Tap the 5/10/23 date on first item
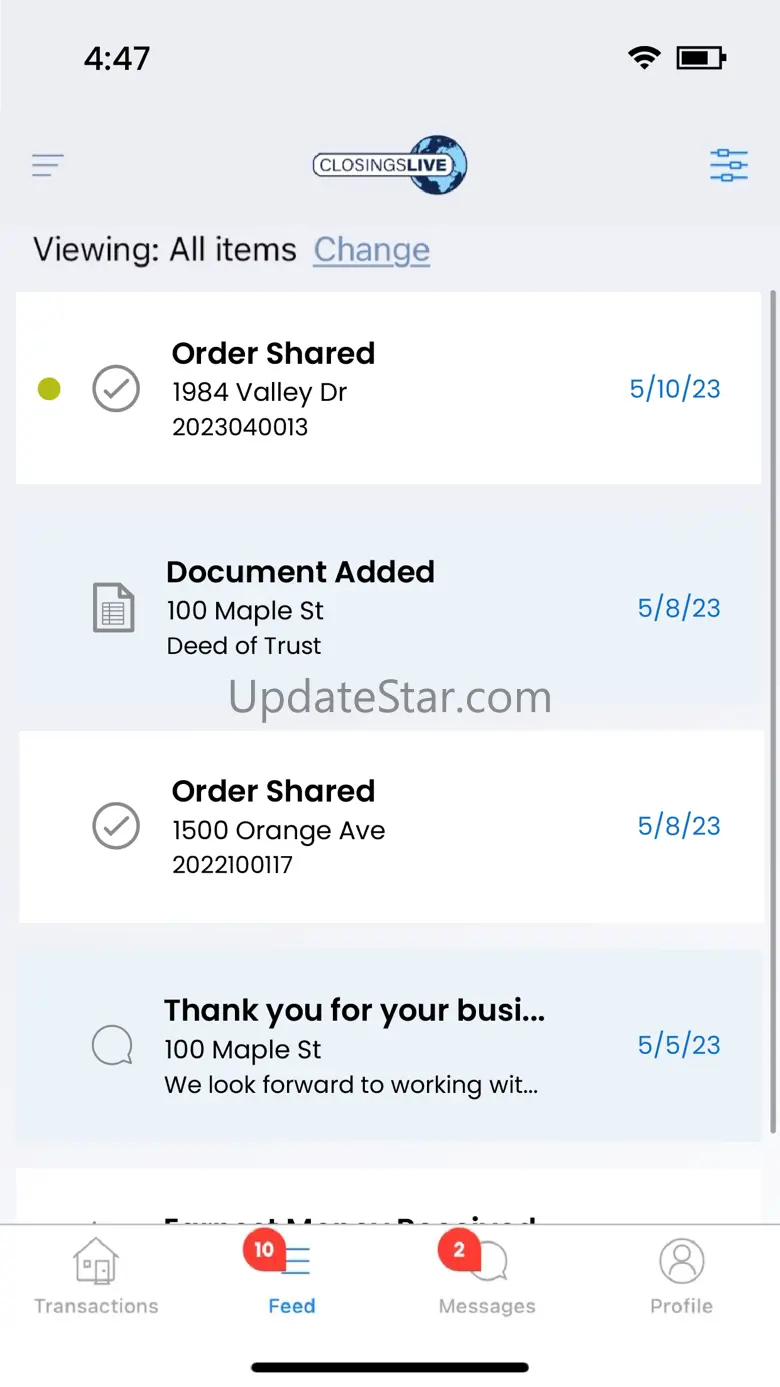Screen dimensions: 780x1387 tap(675, 389)
